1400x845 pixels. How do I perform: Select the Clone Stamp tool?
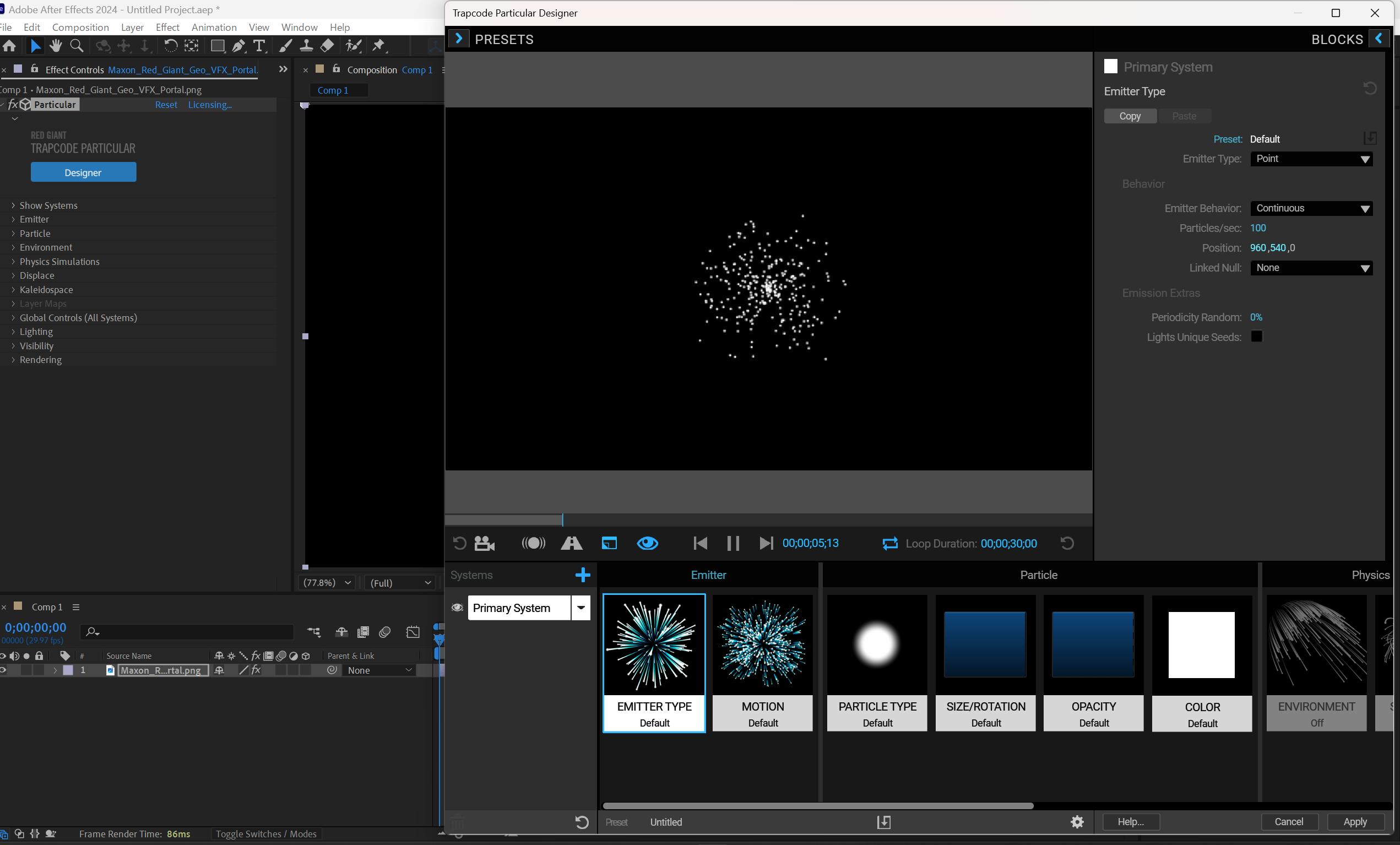click(x=306, y=46)
